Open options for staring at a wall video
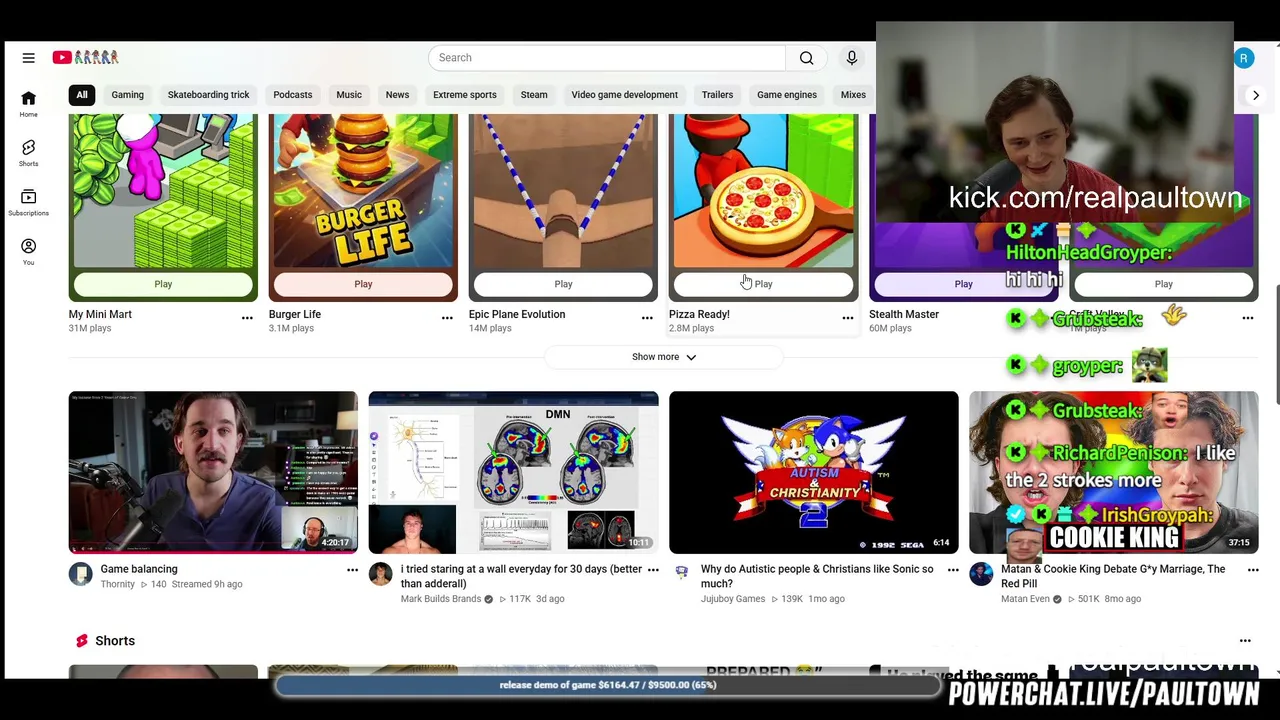1280x720 pixels. click(653, 570)
